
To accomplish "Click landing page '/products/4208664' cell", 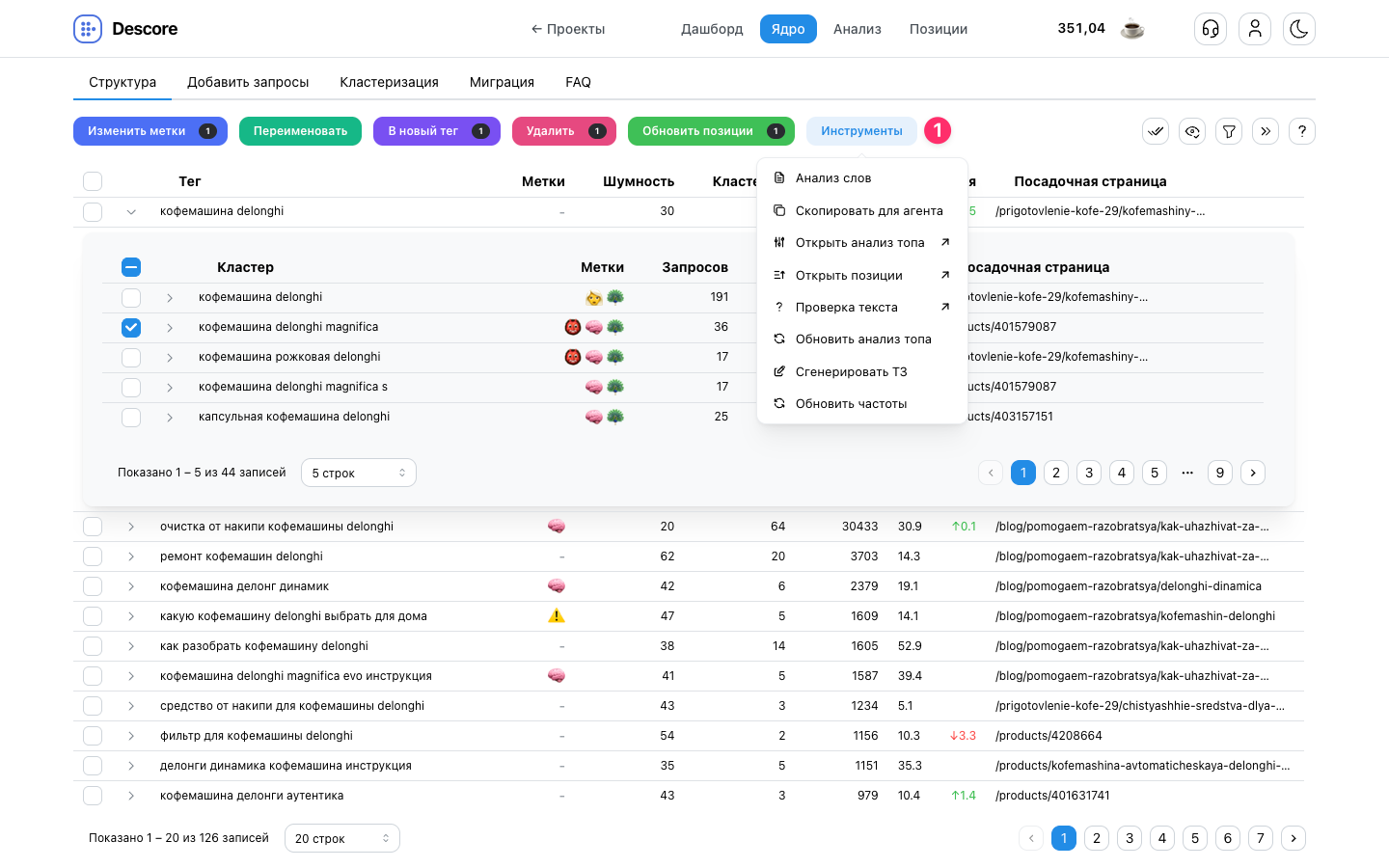I will (x=1049, y=736).
